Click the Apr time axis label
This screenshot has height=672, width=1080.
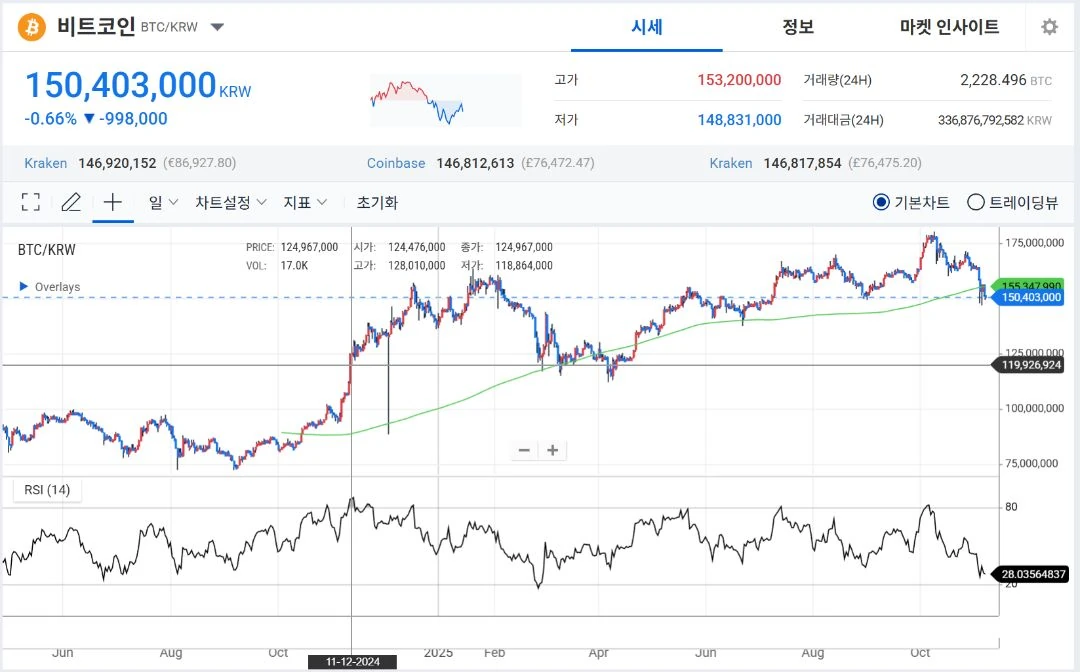pos(599,652)
